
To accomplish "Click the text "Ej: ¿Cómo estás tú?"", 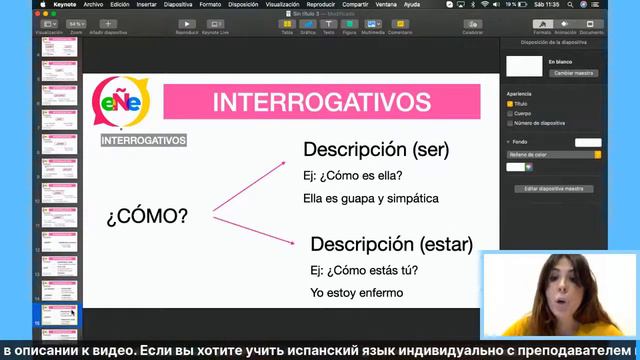I will pos(364,270).
